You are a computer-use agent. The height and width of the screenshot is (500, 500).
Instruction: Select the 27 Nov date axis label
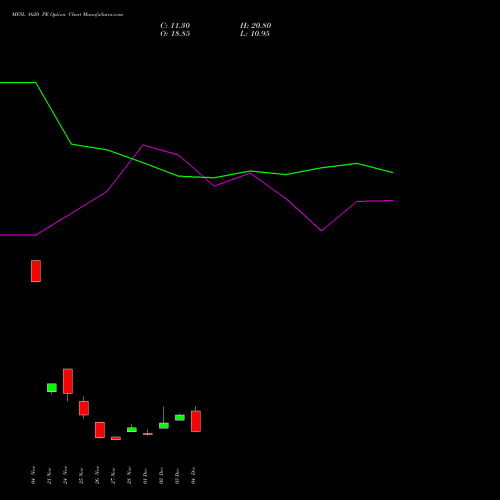point(113,475)
